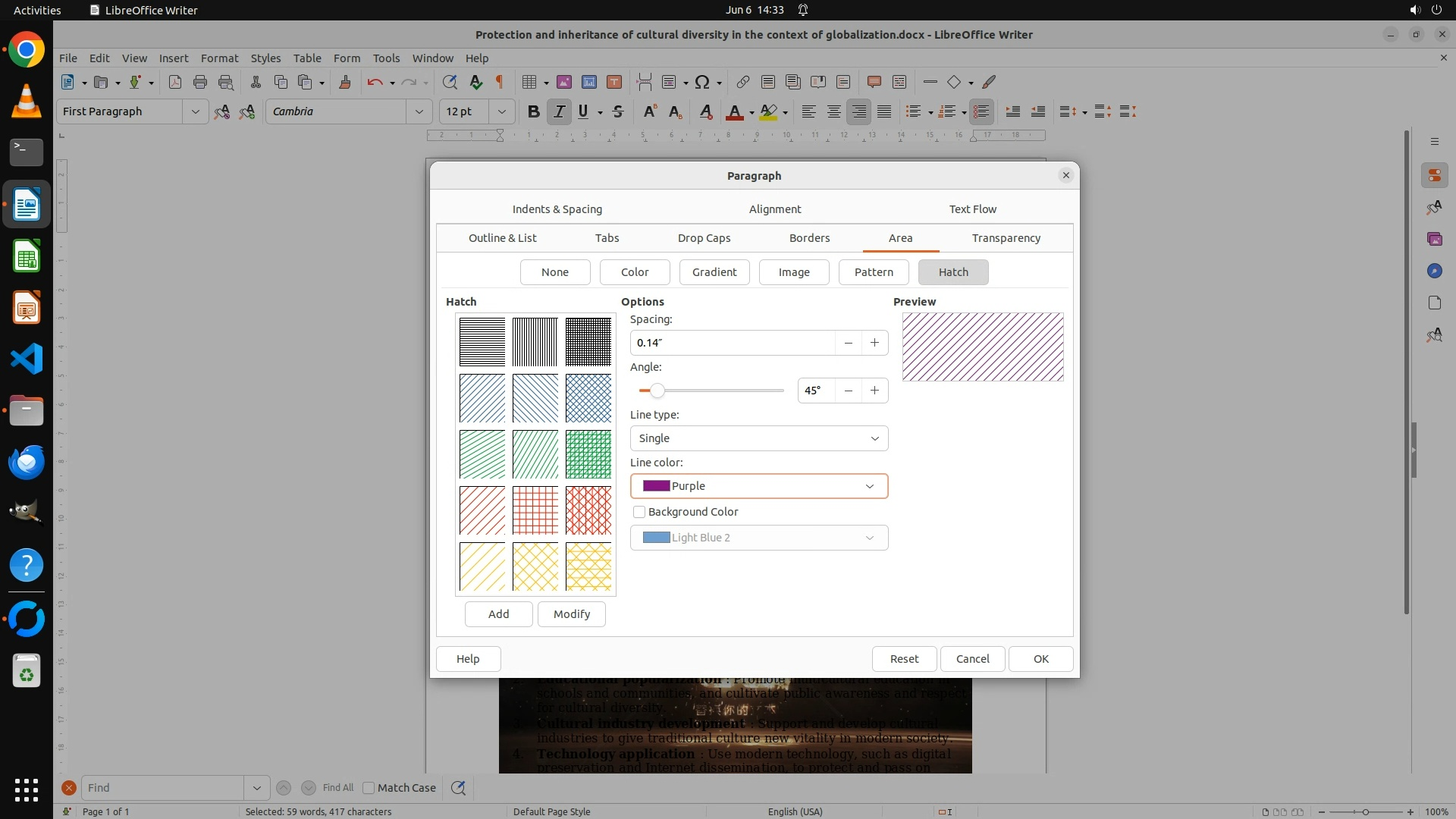Image resolution: width=1456 pixels, height=819 pixels.
Task: Toggle the Match Case checkbox
Action: coord(369,788)
